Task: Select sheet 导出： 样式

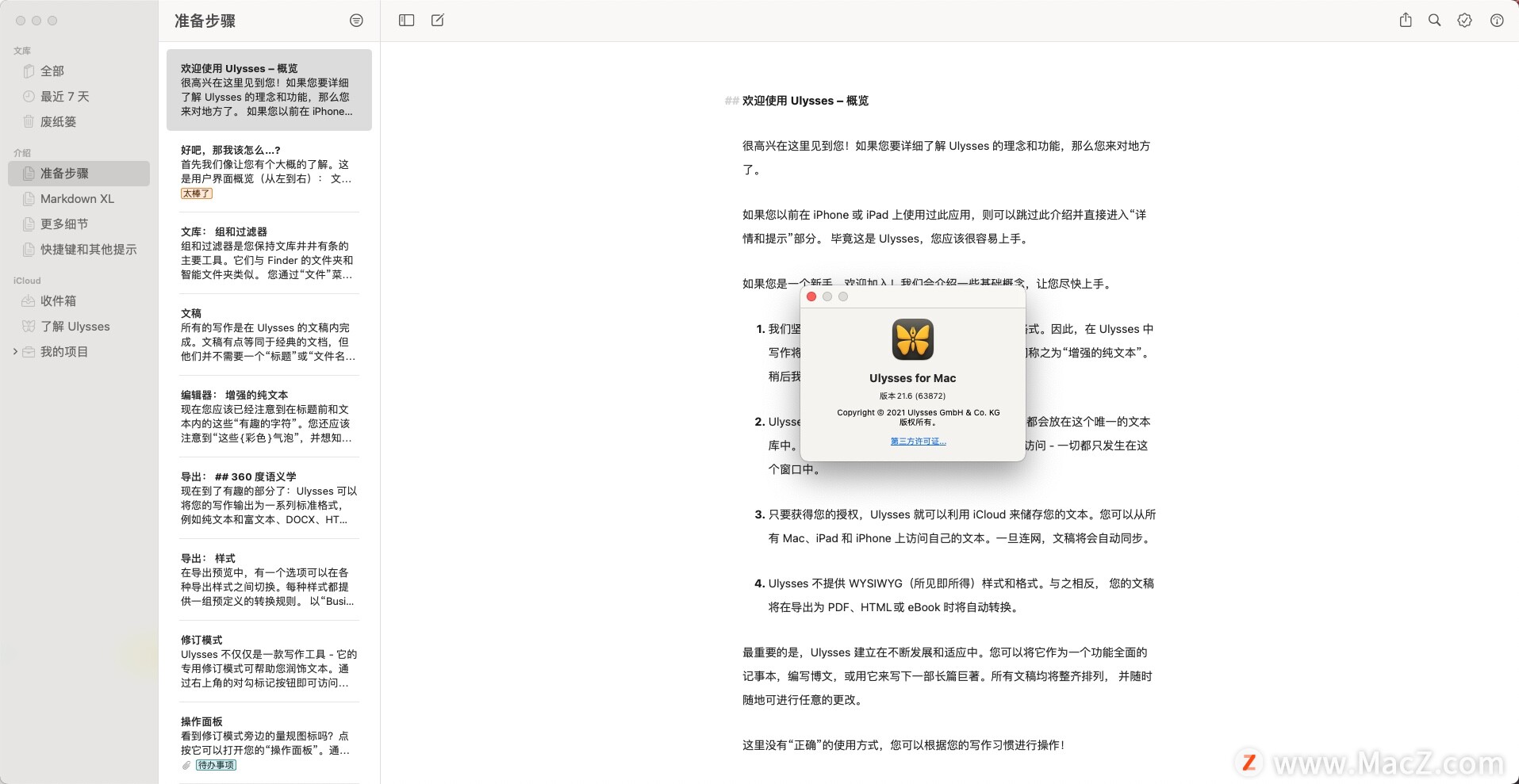Action: pyautogui.click(x=269, y=580)
